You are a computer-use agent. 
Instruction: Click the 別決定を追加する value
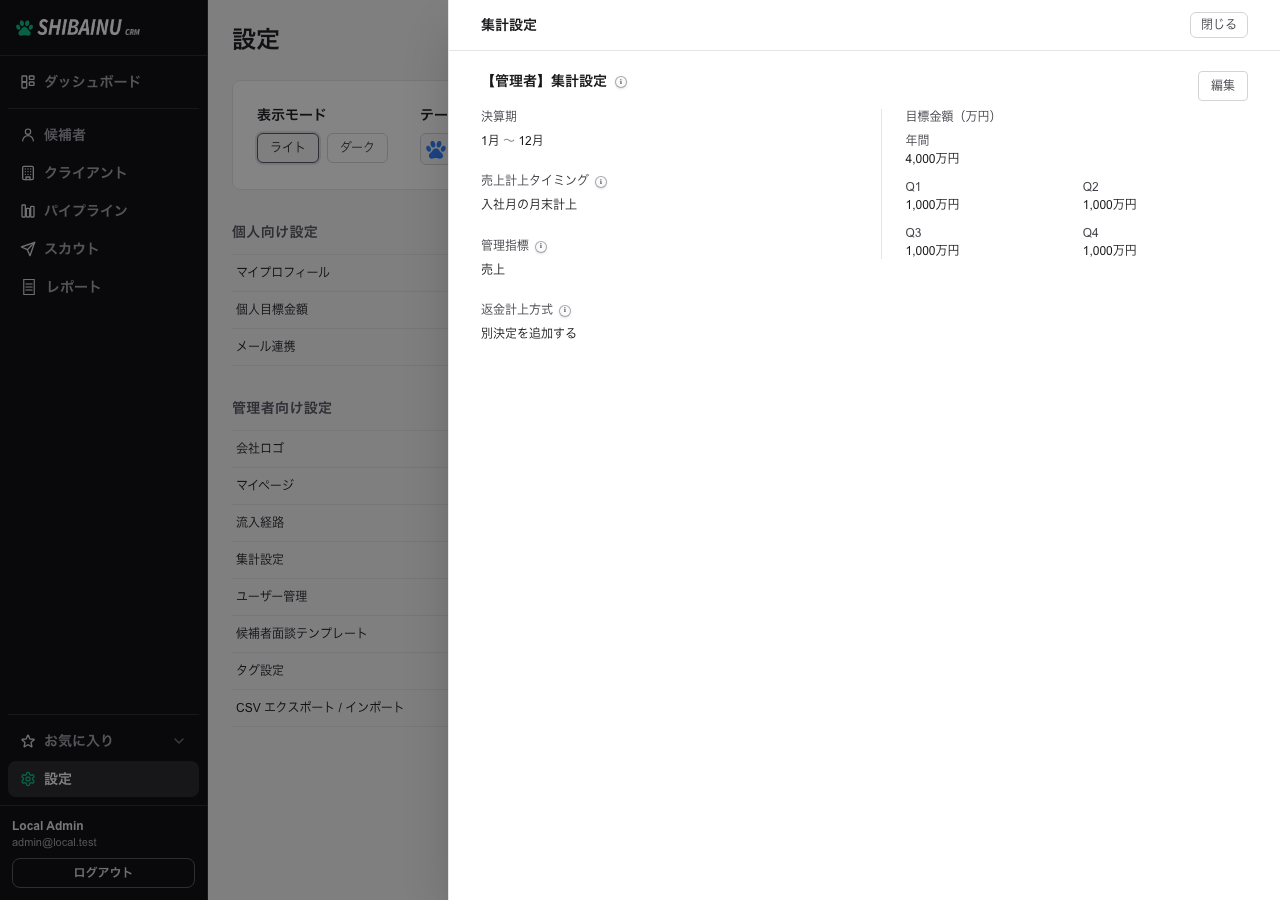point(529,334)
